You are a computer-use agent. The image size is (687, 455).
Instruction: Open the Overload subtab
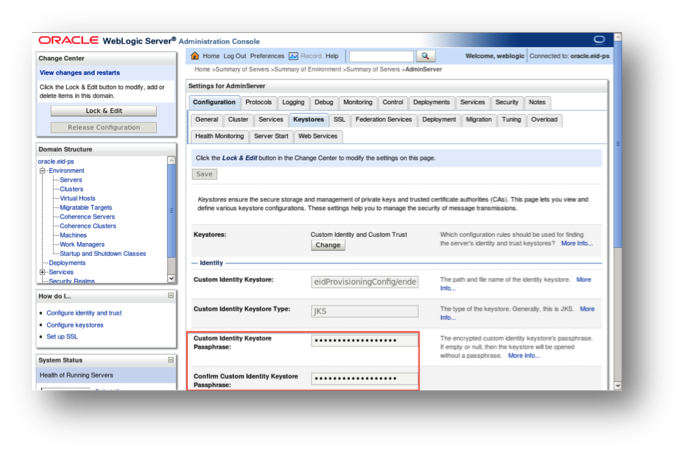(x=545, y=120)
